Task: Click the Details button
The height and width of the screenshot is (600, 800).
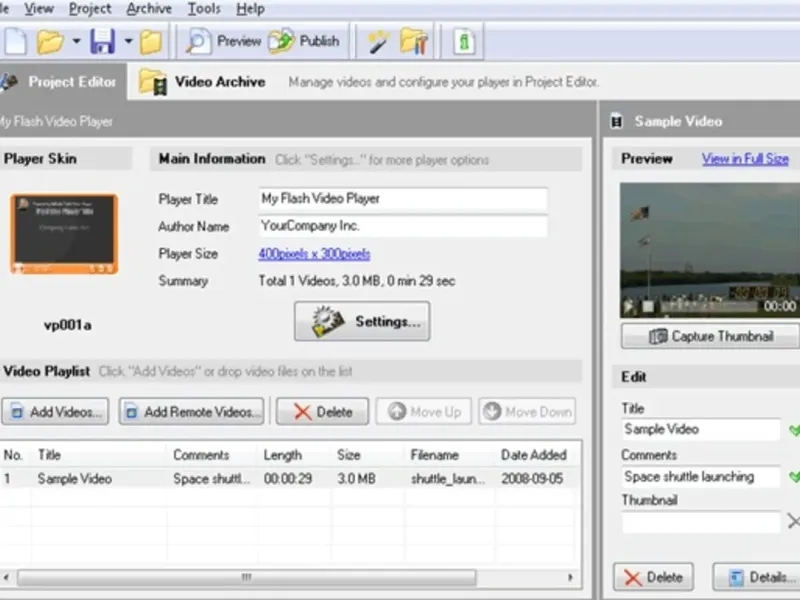Action: coord(757,577)
